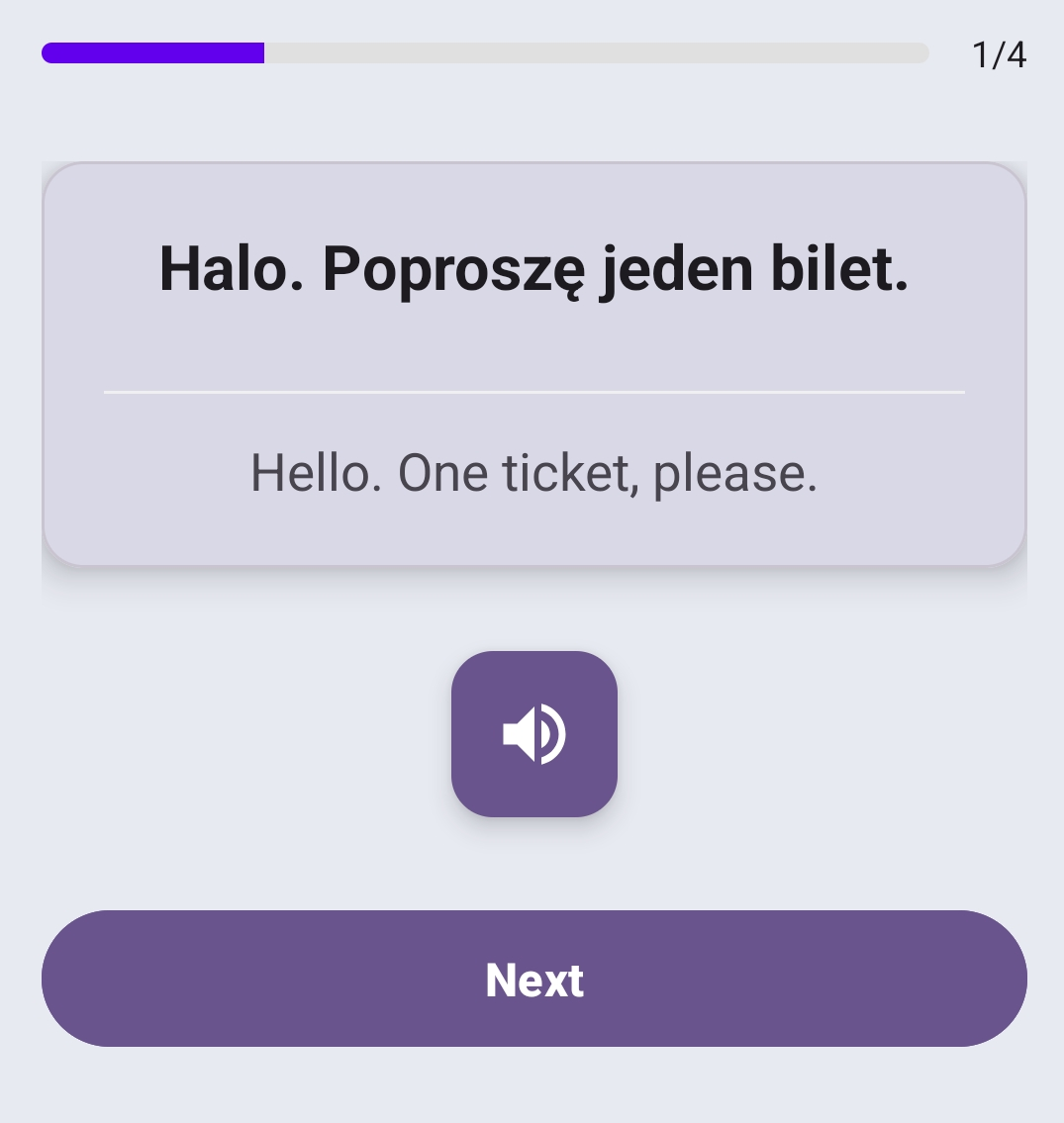Click the rounded right end of the progress bar
Screen dimensions: 1064x1123
(922, 53)
